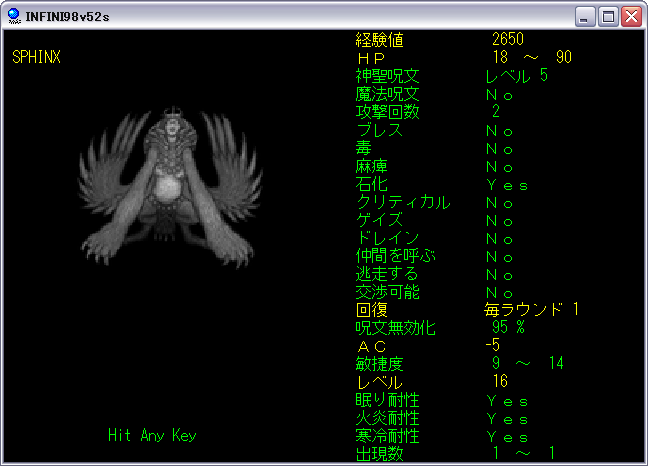The width and height of the screenshot is (648, 466).
Task: Click the 毎ラウンド 1 value
Action: 531,309
